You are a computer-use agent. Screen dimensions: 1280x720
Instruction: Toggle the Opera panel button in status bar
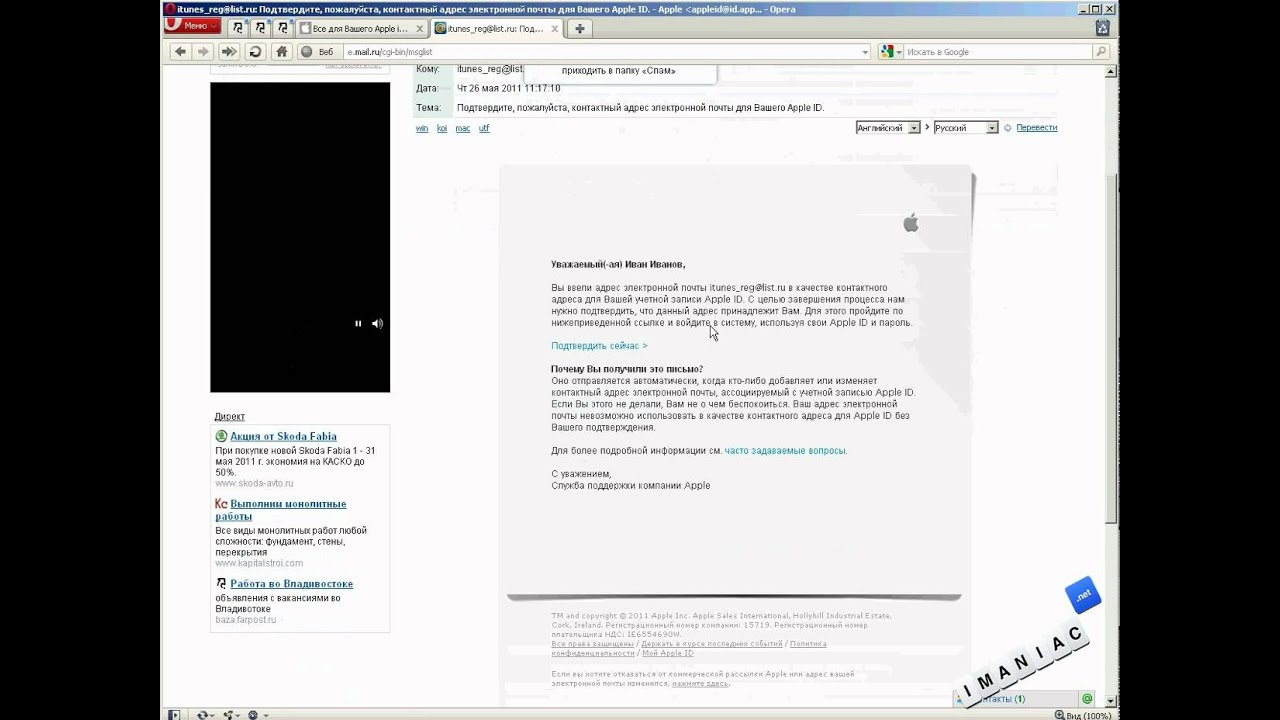click(174, 715)
